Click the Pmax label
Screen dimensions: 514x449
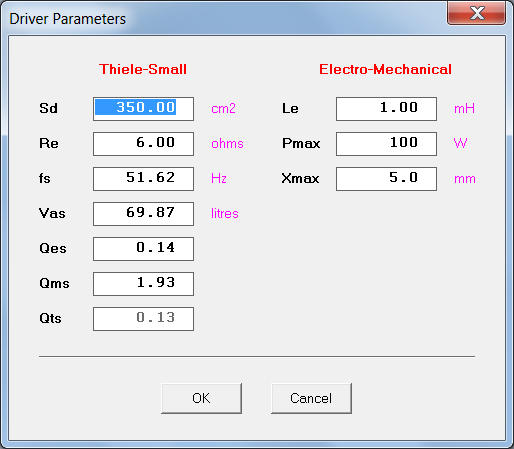tap(301, 143)
